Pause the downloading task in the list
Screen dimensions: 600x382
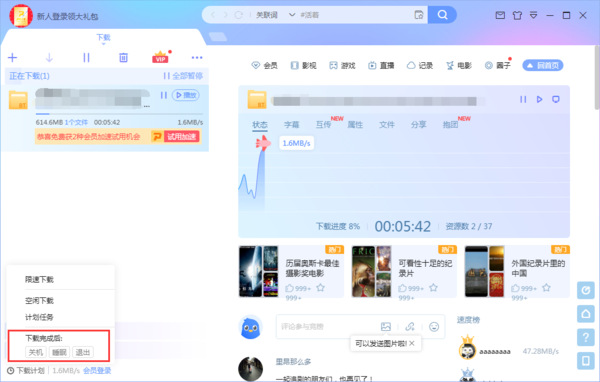(164, 95)
